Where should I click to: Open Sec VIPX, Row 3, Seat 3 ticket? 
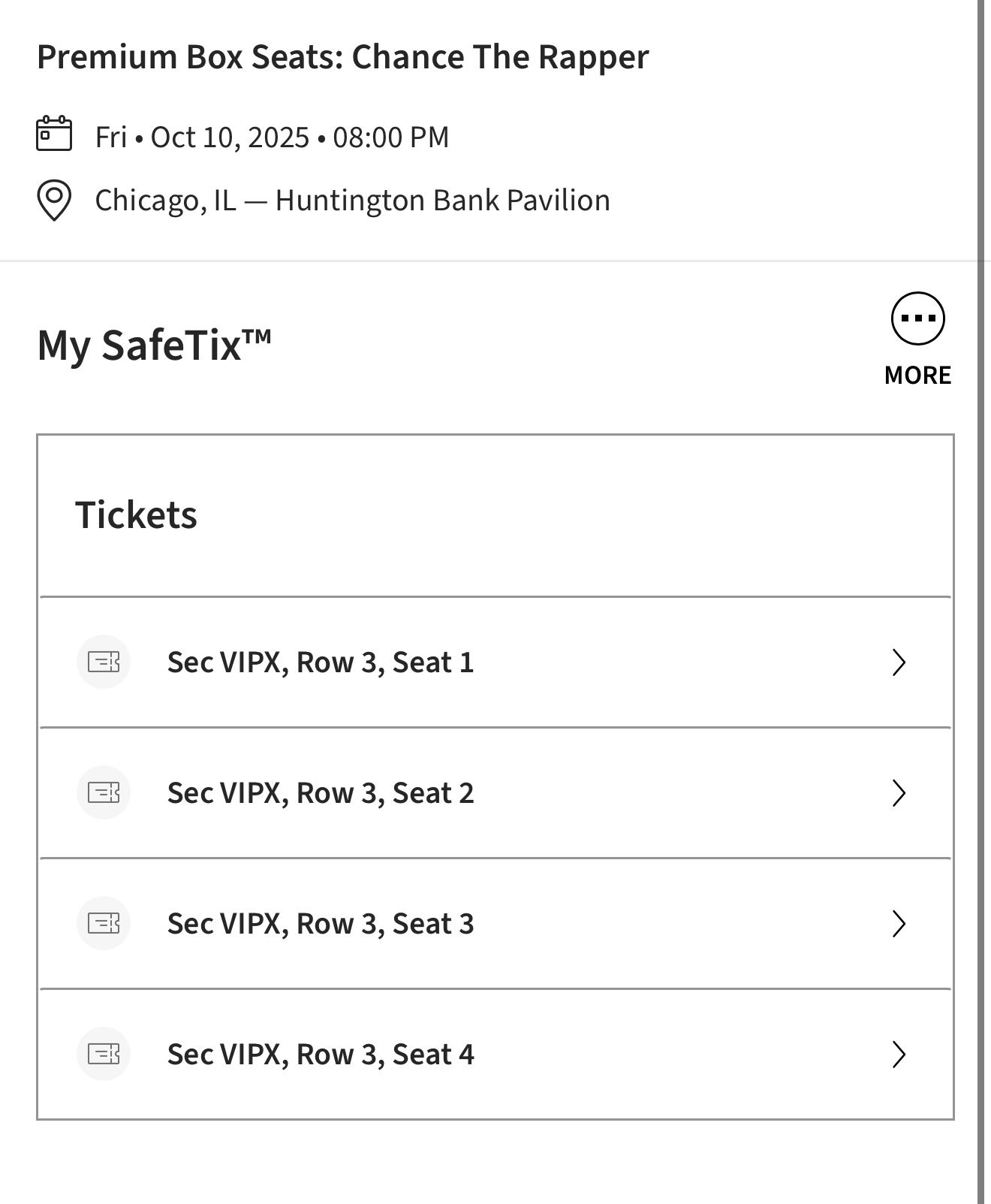coord(321,924)
